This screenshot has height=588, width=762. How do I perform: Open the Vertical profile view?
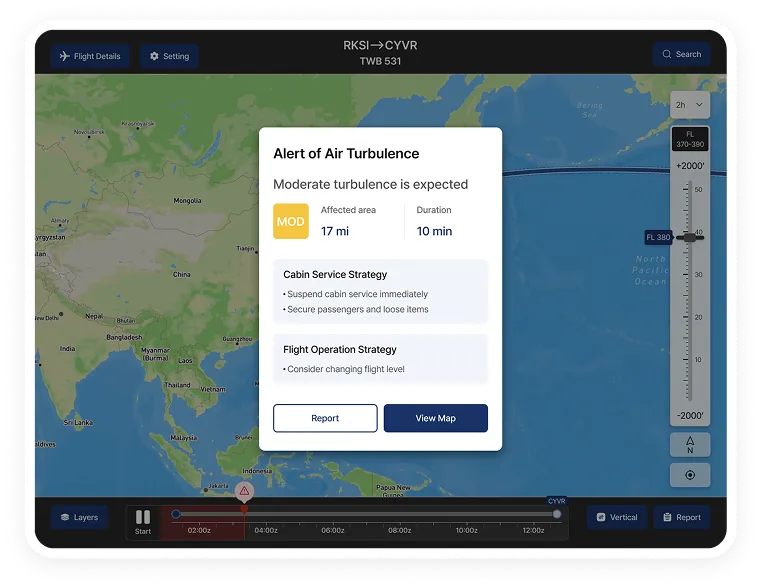[x=615, y=517]
